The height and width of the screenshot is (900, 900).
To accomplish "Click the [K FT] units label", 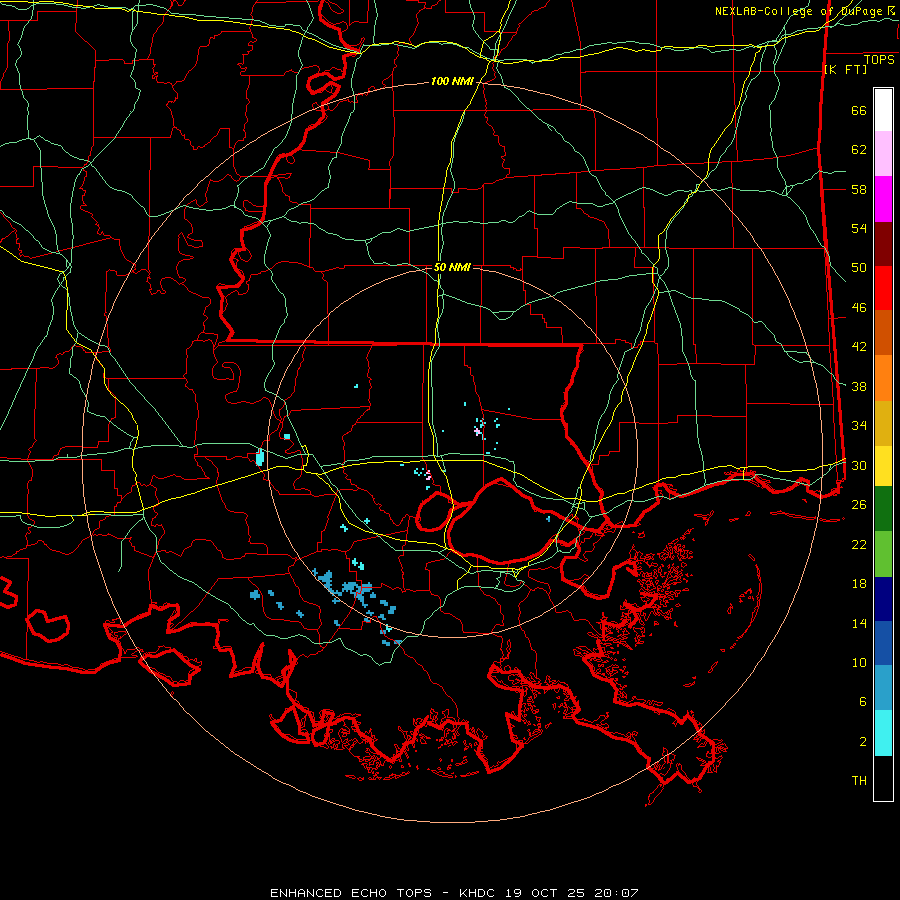I will coord(845,70).
